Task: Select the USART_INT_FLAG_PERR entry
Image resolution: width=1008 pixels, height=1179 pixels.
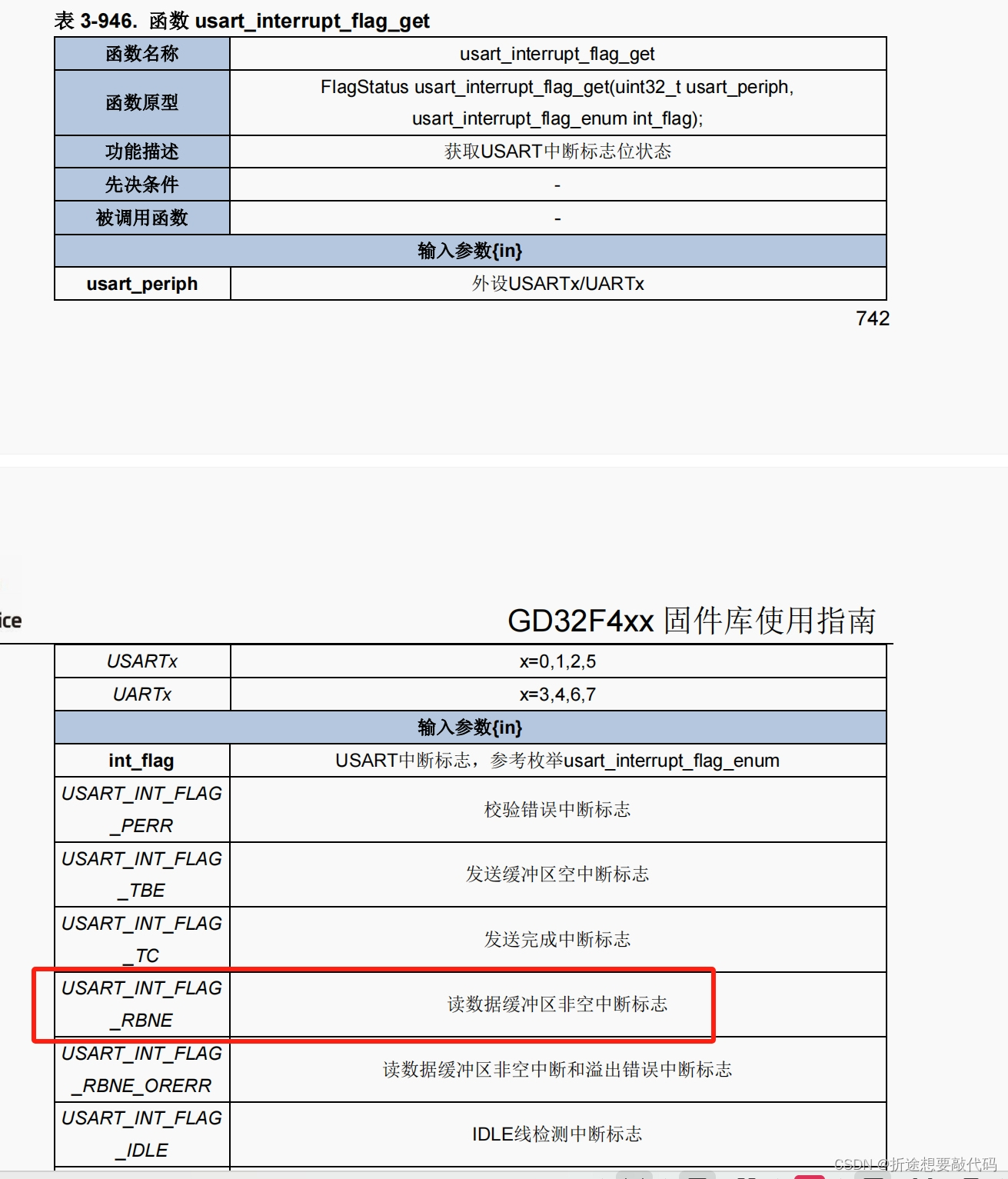Action: (x=141, y=809)
